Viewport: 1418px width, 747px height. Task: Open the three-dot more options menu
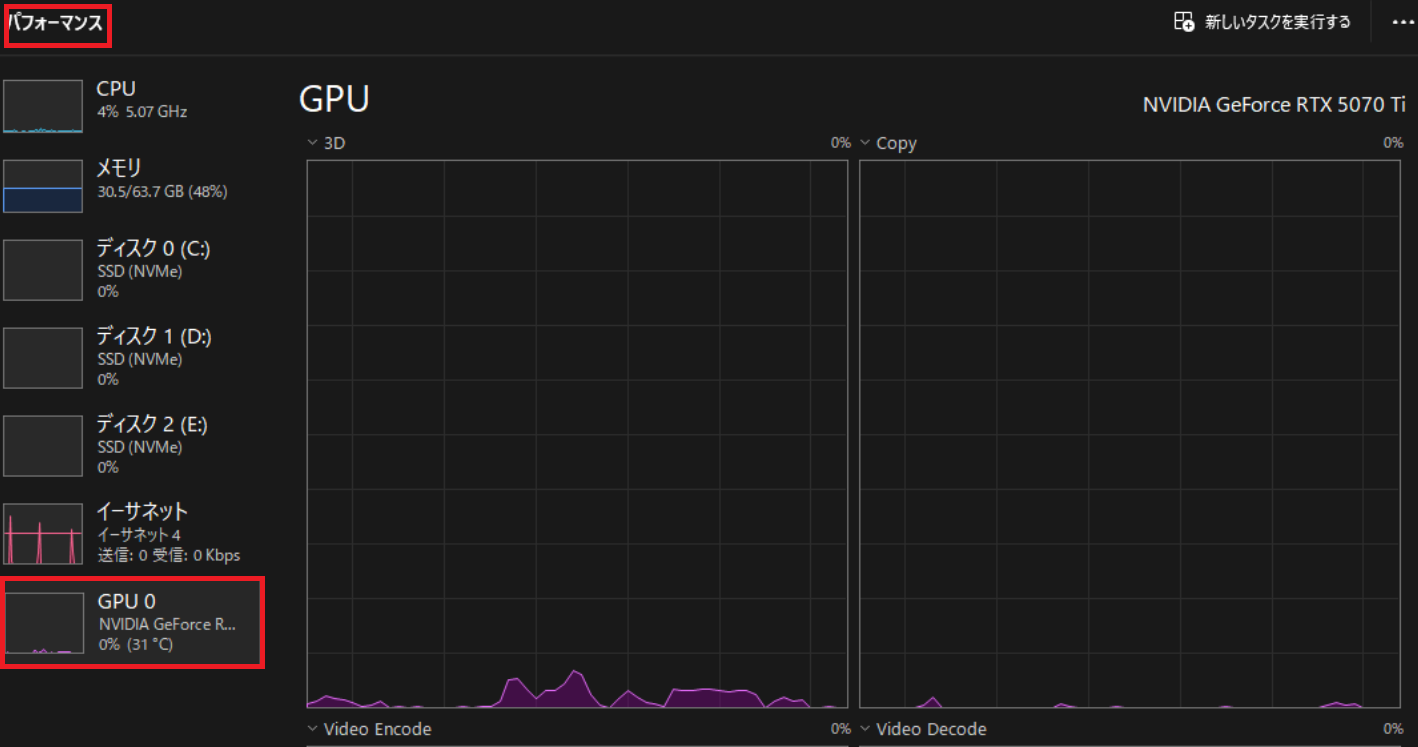coord(1403,22)
